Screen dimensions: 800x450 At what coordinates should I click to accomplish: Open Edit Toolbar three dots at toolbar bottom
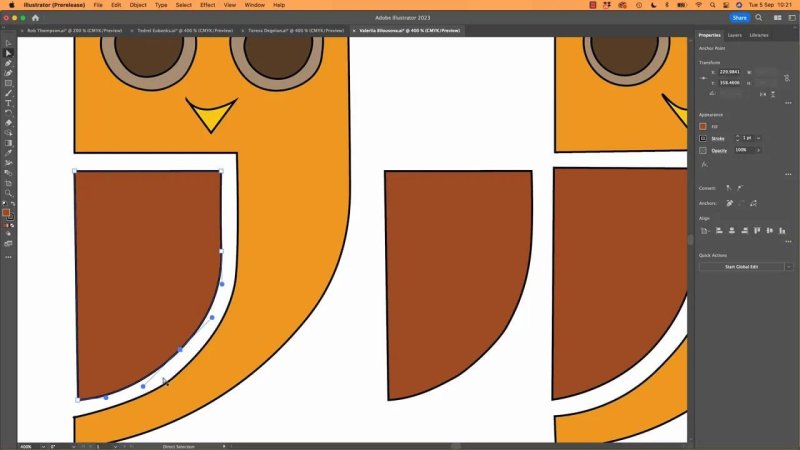click(8, 257)
